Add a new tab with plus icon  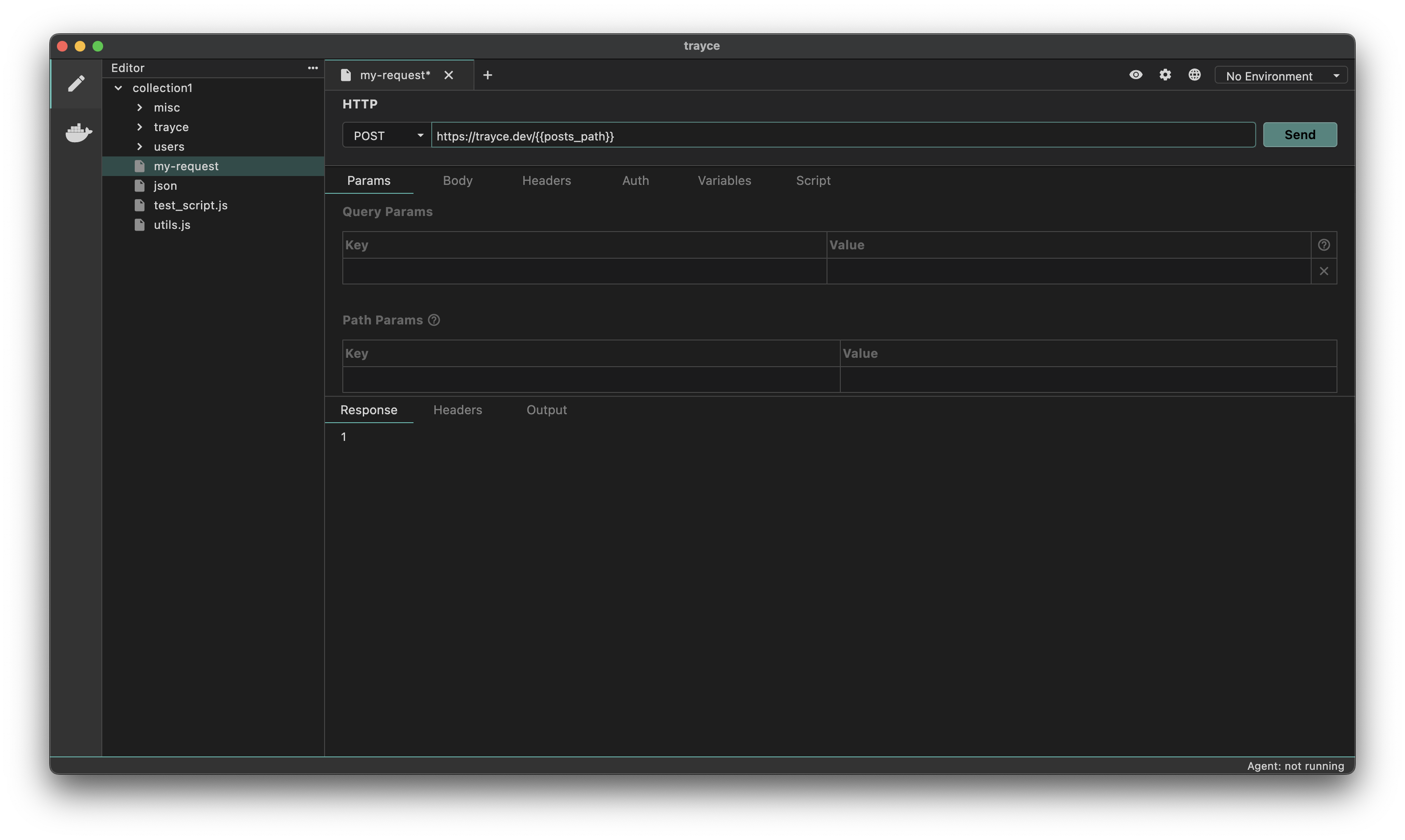coord(487,75)
